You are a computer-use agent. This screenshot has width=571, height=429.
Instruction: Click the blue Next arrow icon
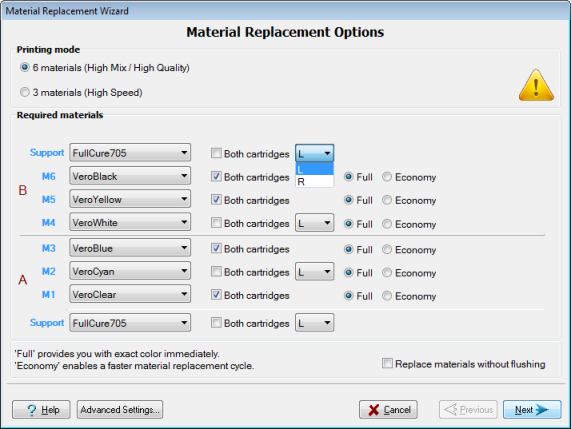pyautogui.click(x=542, y=410)
